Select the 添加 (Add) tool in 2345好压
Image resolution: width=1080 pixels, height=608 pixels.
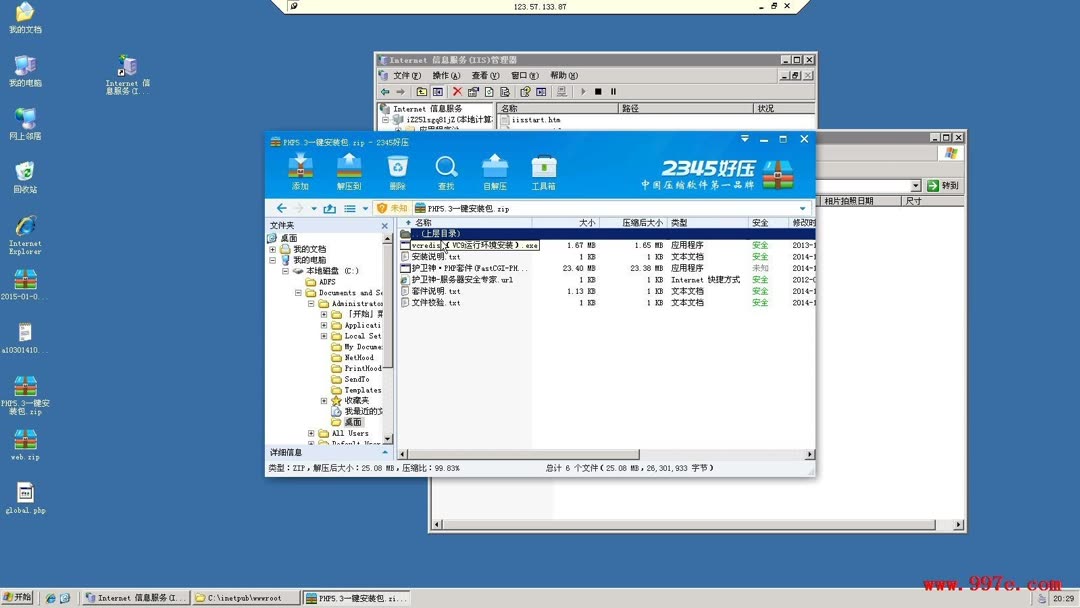pyautogui.click(x=300, y=170)
